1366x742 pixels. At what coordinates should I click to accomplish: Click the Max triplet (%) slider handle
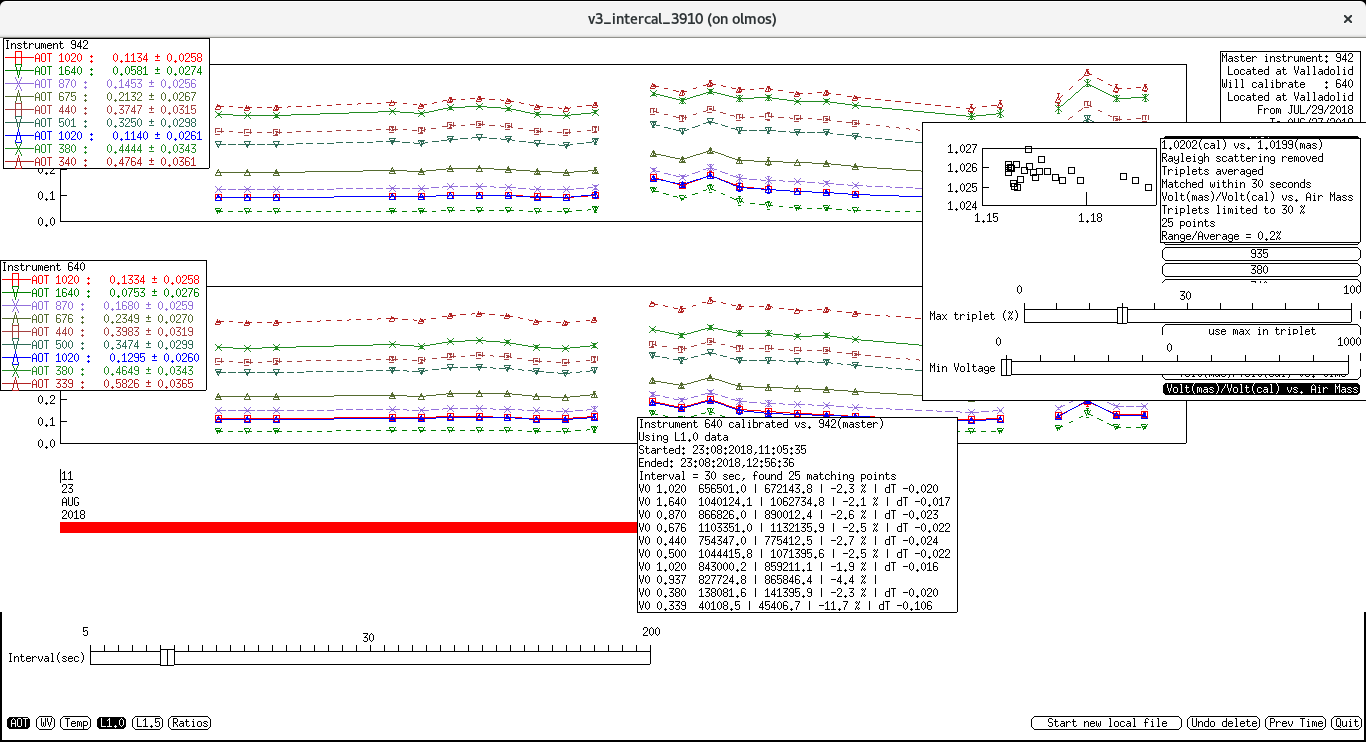point(1122,315)
